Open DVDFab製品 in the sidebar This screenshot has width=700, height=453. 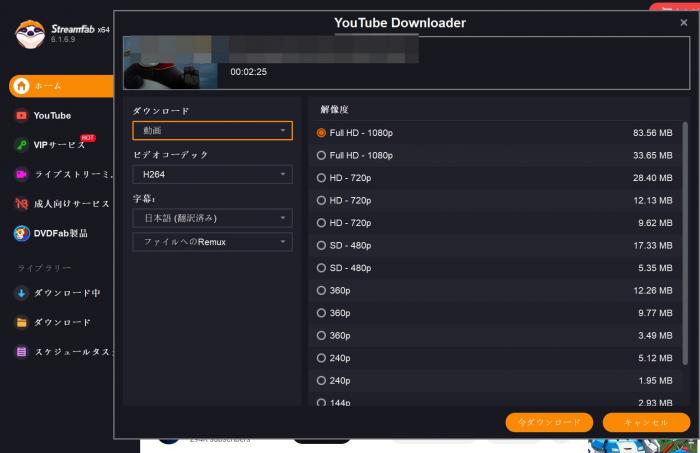[x=60, y=233]
